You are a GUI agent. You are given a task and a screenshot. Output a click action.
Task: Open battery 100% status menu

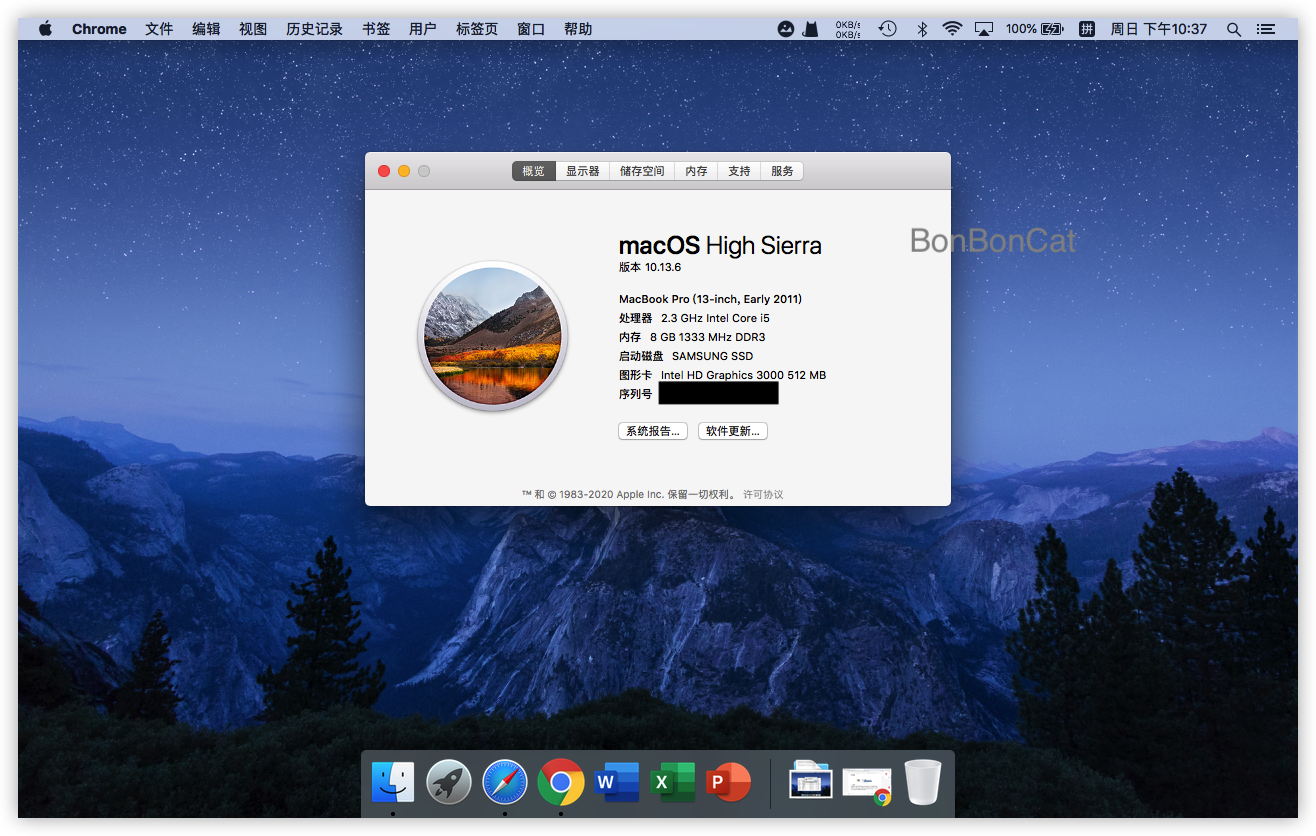click(x=1035, y=29)
